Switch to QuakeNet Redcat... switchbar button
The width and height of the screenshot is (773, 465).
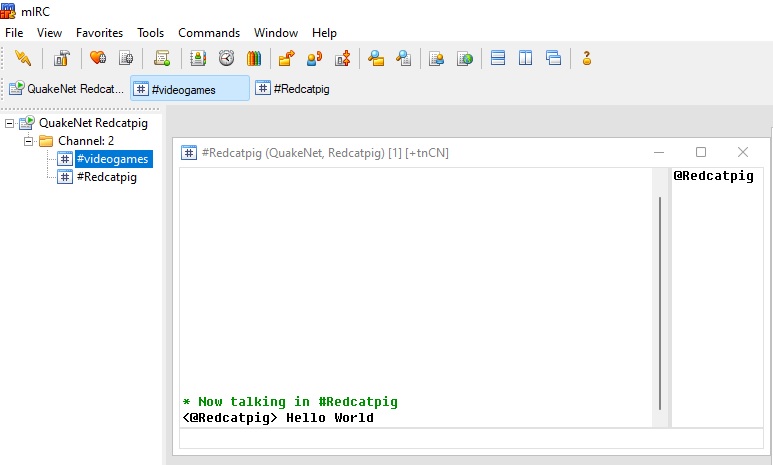(x=67, y=88)
